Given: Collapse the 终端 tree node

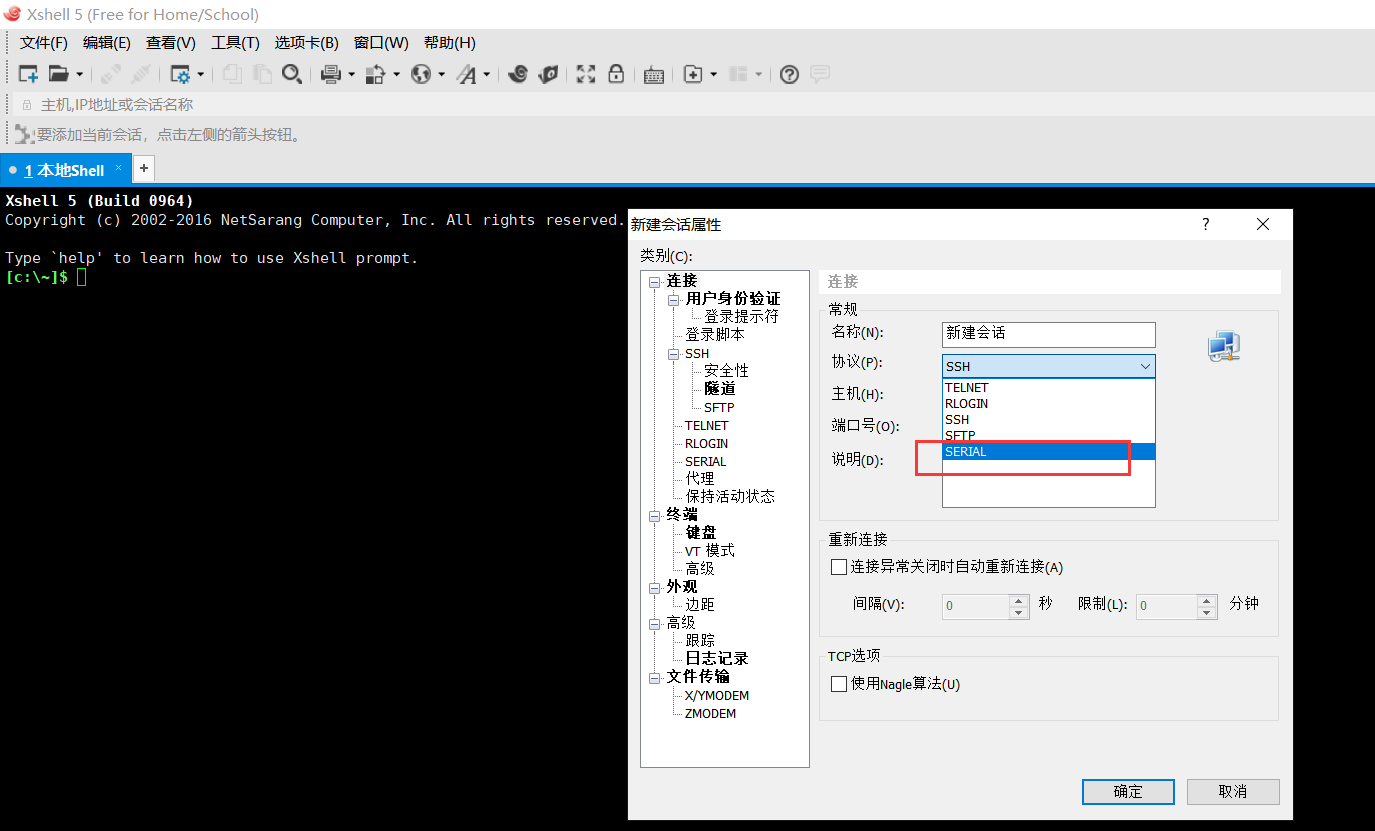Looking at the screenshot, I should coord(654,515).
